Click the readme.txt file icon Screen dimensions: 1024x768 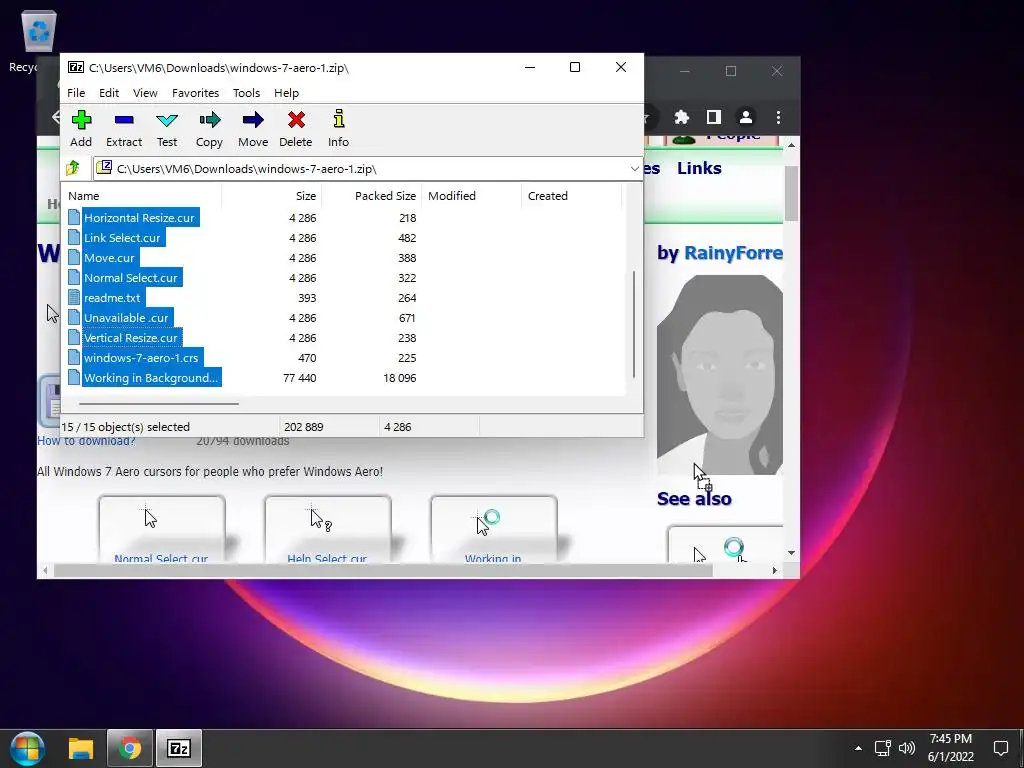74,298
